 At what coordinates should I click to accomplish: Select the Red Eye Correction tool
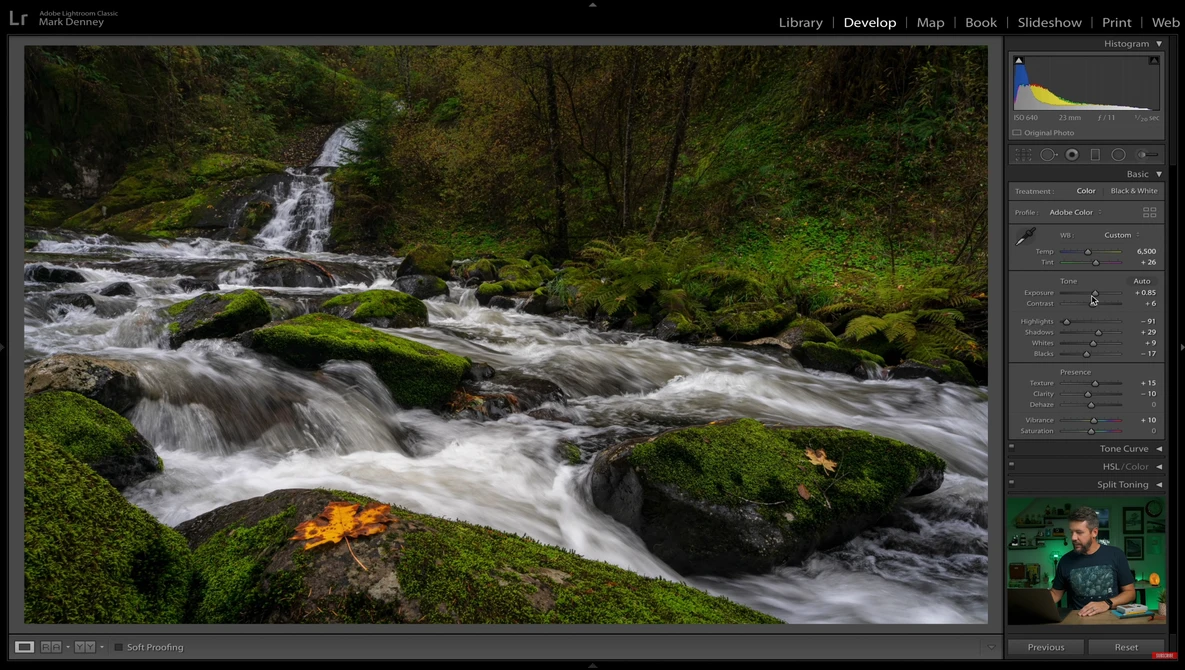click(x=1072, y=155)
